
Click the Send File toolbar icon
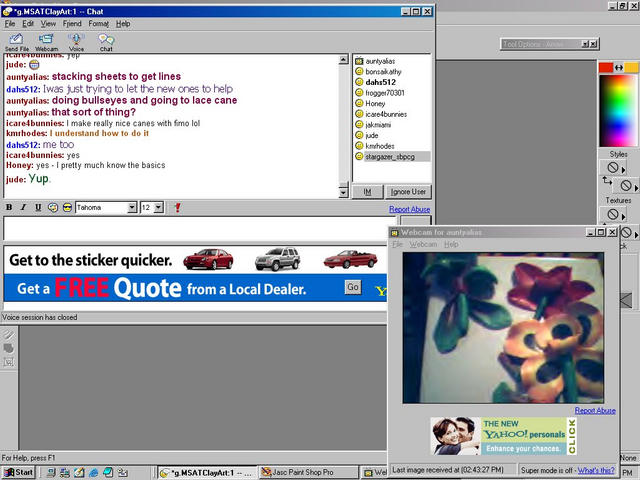click(16, 42)
